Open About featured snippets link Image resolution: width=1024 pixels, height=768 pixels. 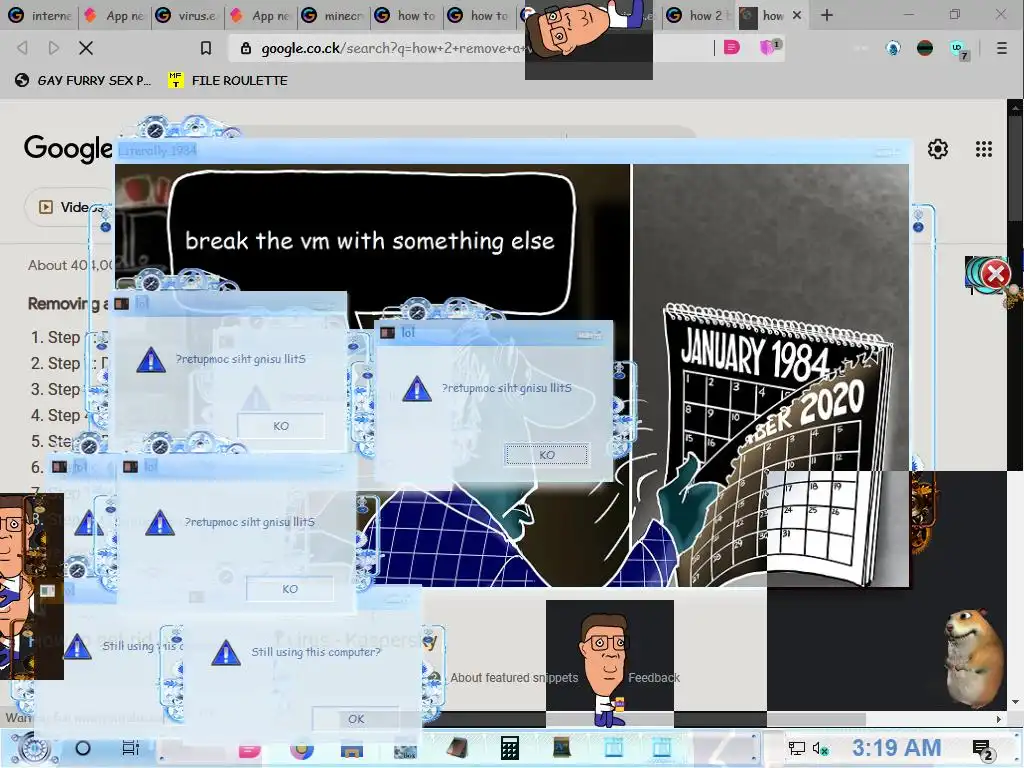(514, 678)
